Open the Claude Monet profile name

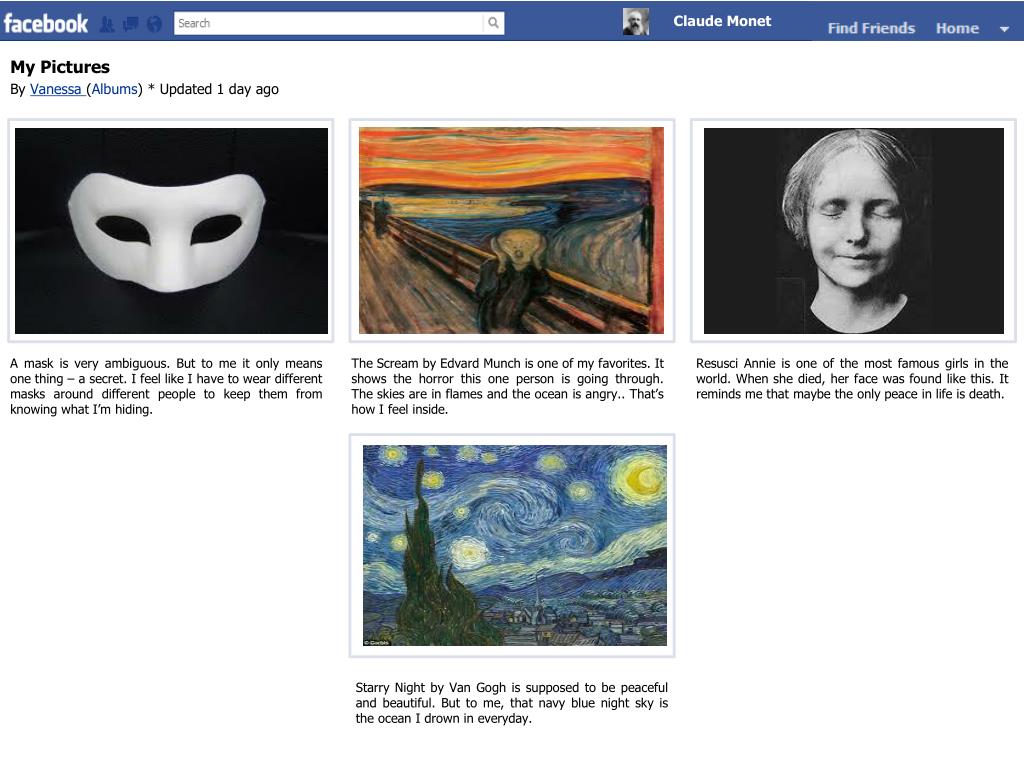pos(722,21)
